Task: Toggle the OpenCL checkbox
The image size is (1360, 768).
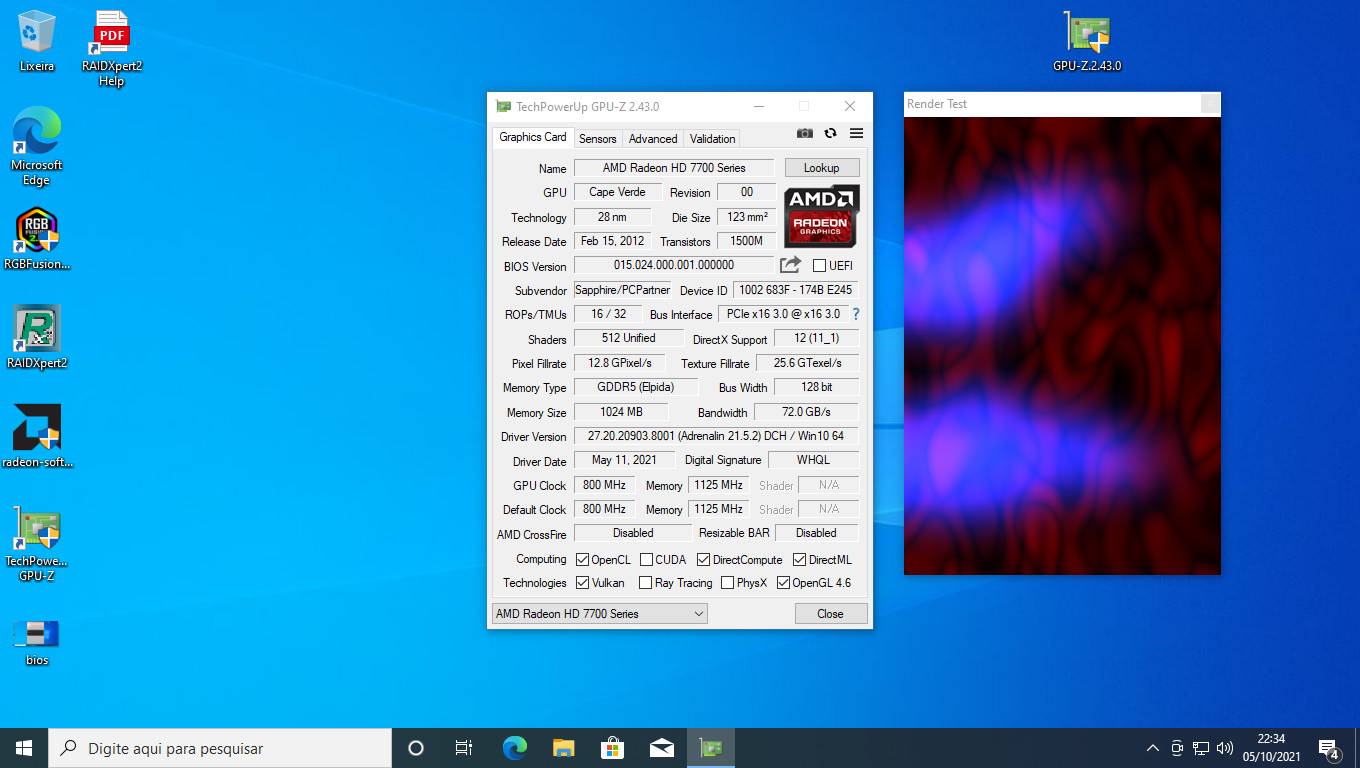Action: (x=583, y=560)
